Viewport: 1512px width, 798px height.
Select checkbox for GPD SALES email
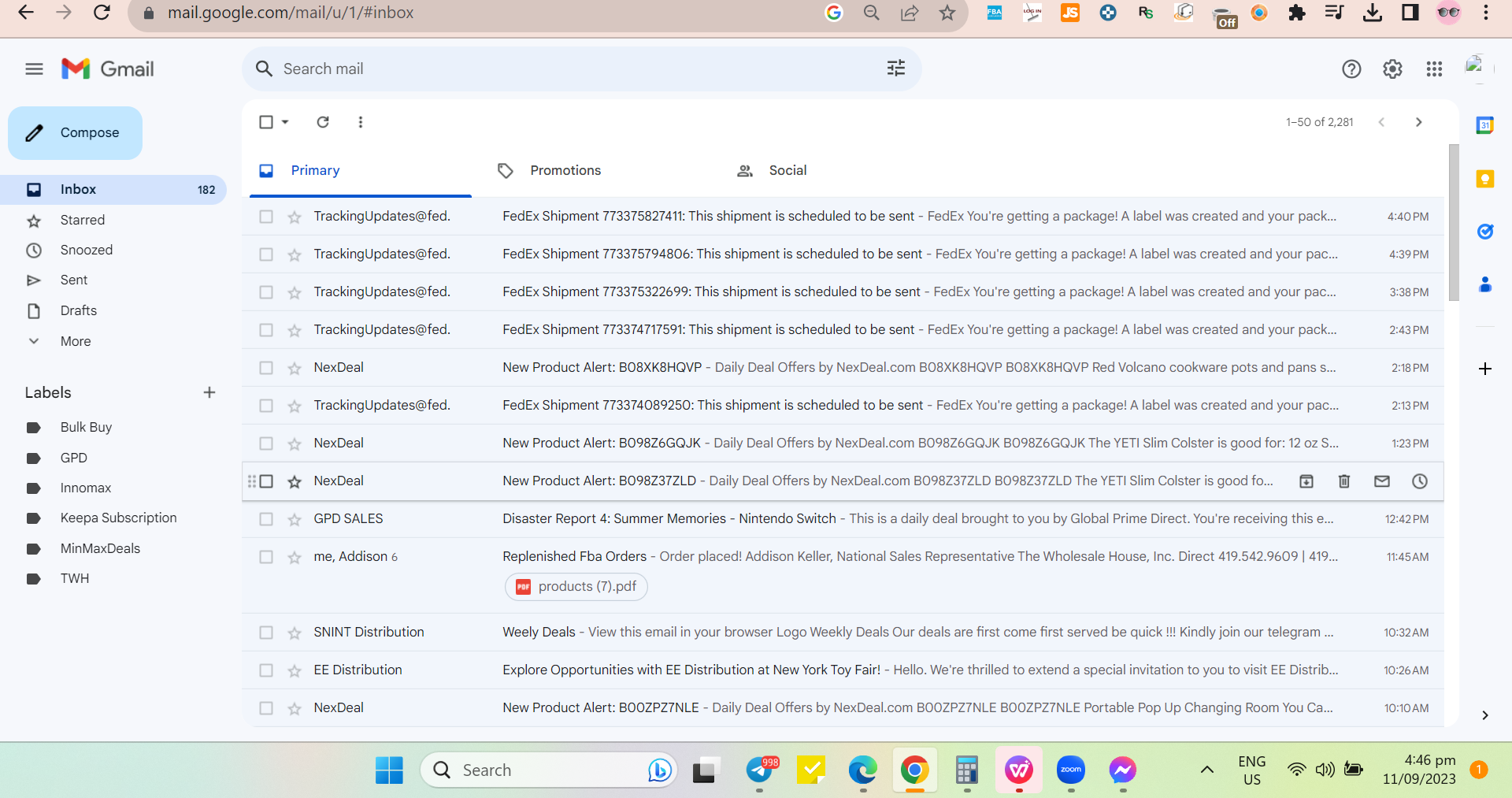(x=266, y=519)
